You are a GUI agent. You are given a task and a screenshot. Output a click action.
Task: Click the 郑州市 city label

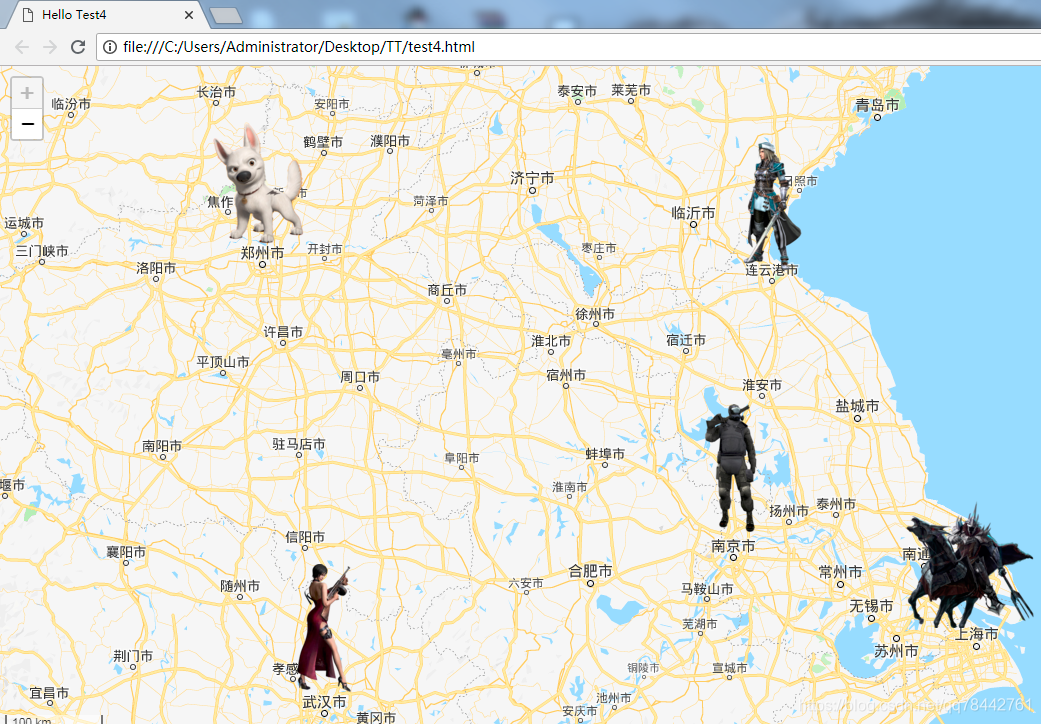click(x=262, y=253)
